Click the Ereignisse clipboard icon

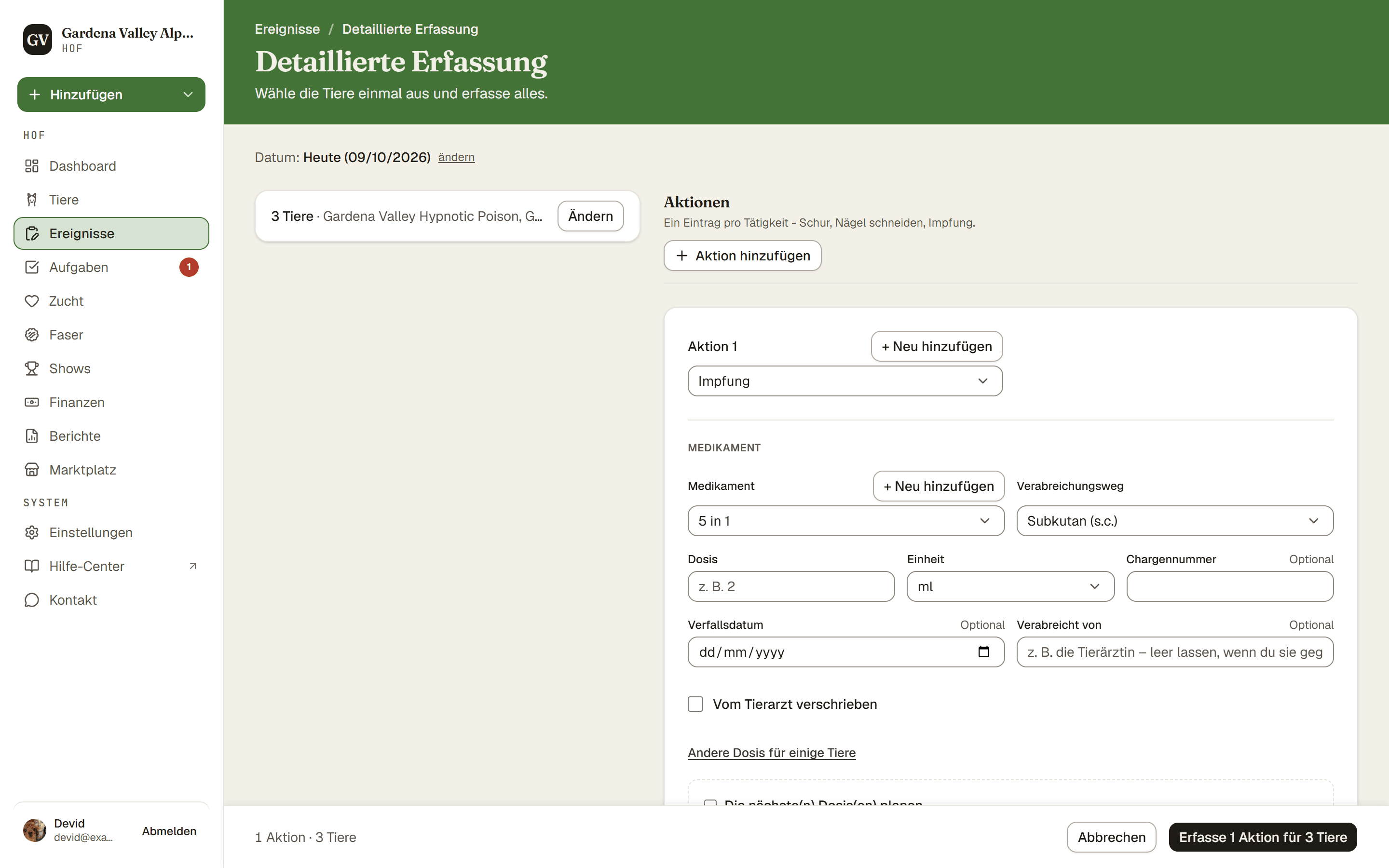(x=31, y=234)
